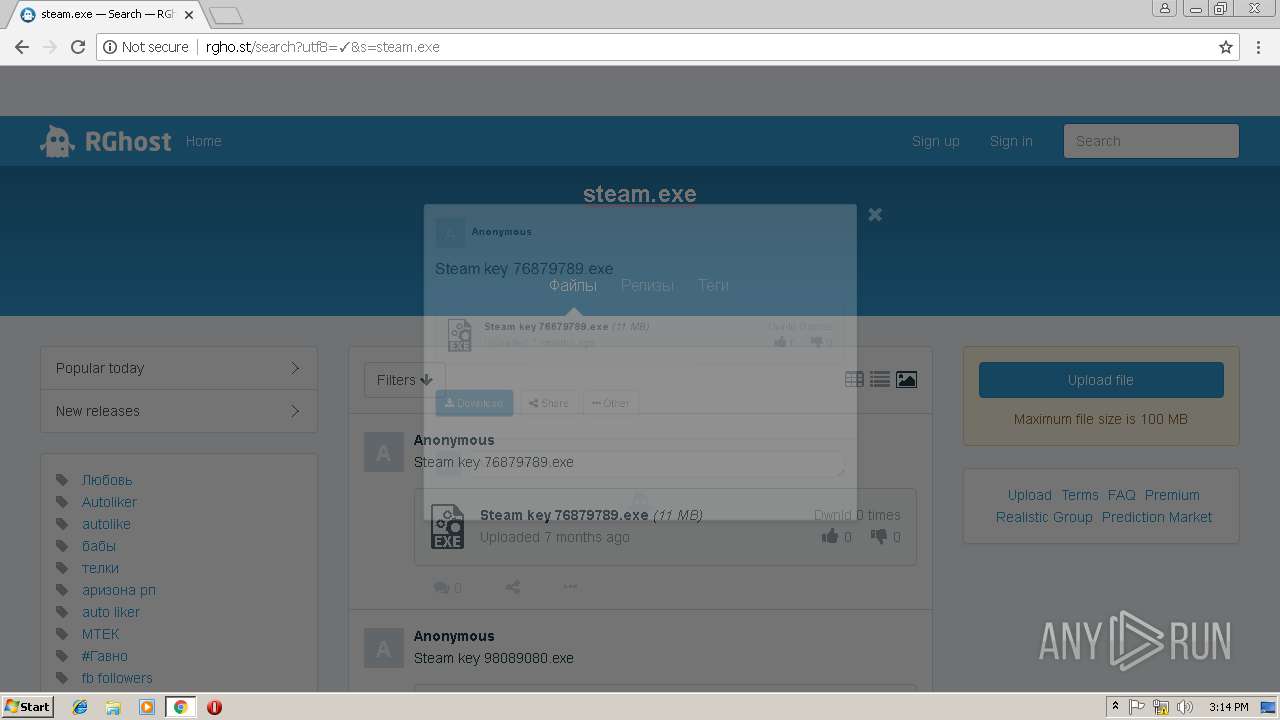
Task: Click the Chrome icon in taskbar
Action: (180, 707)
